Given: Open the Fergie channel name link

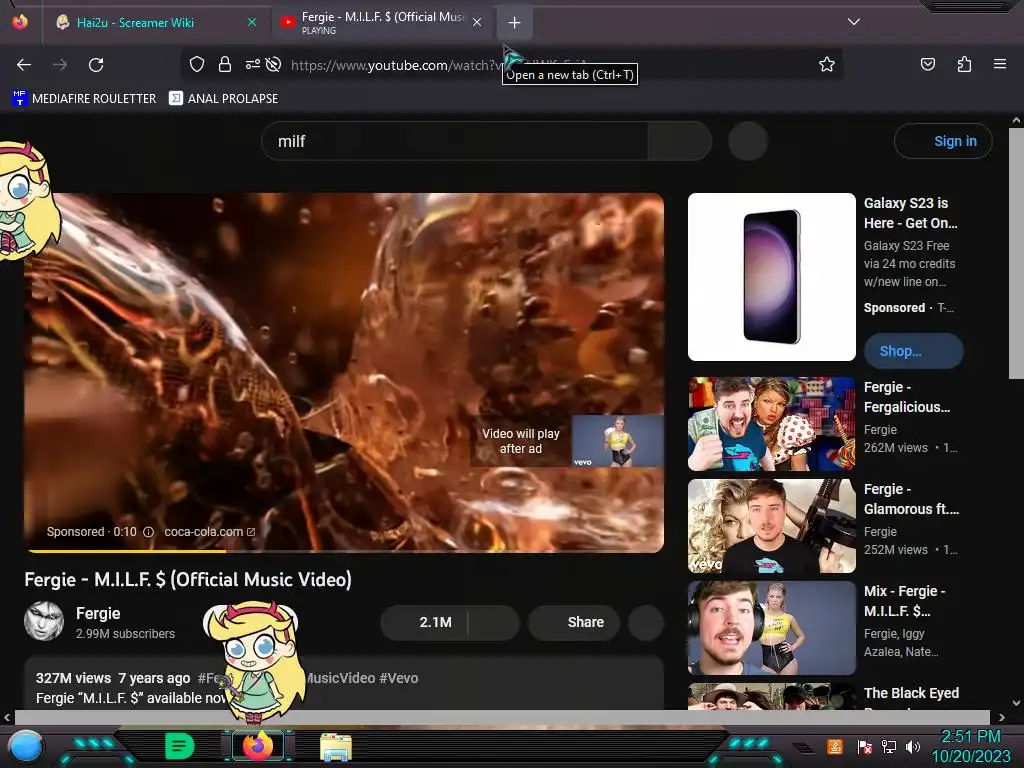Looking at the screenshot, I should point(98,613).
